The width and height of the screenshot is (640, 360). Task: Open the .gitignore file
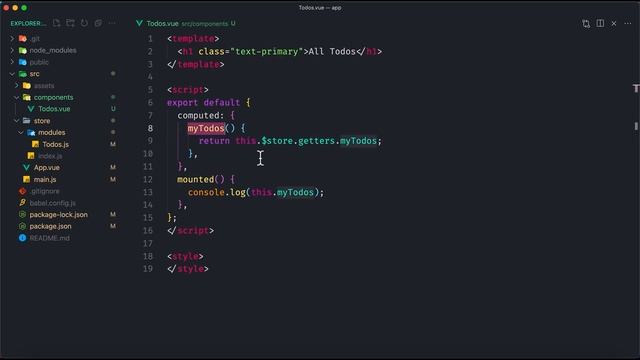pos(44,191)
